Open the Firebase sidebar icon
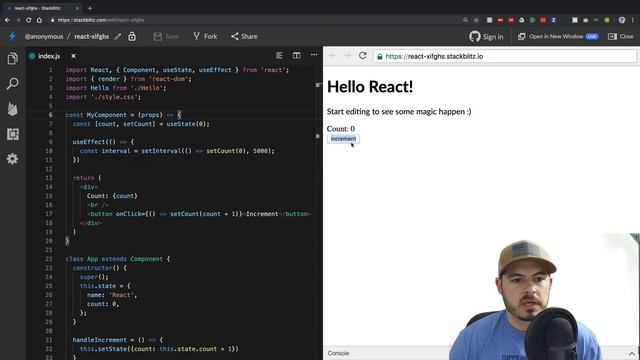 [x=12, y=109]
